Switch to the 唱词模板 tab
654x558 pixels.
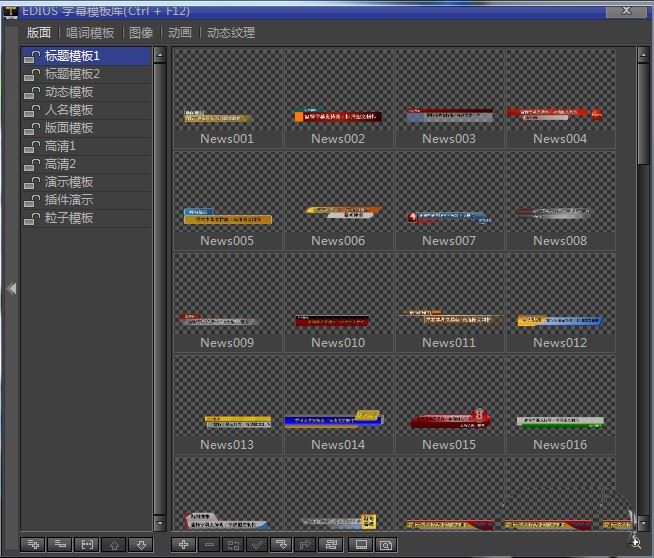click(90, 33)
